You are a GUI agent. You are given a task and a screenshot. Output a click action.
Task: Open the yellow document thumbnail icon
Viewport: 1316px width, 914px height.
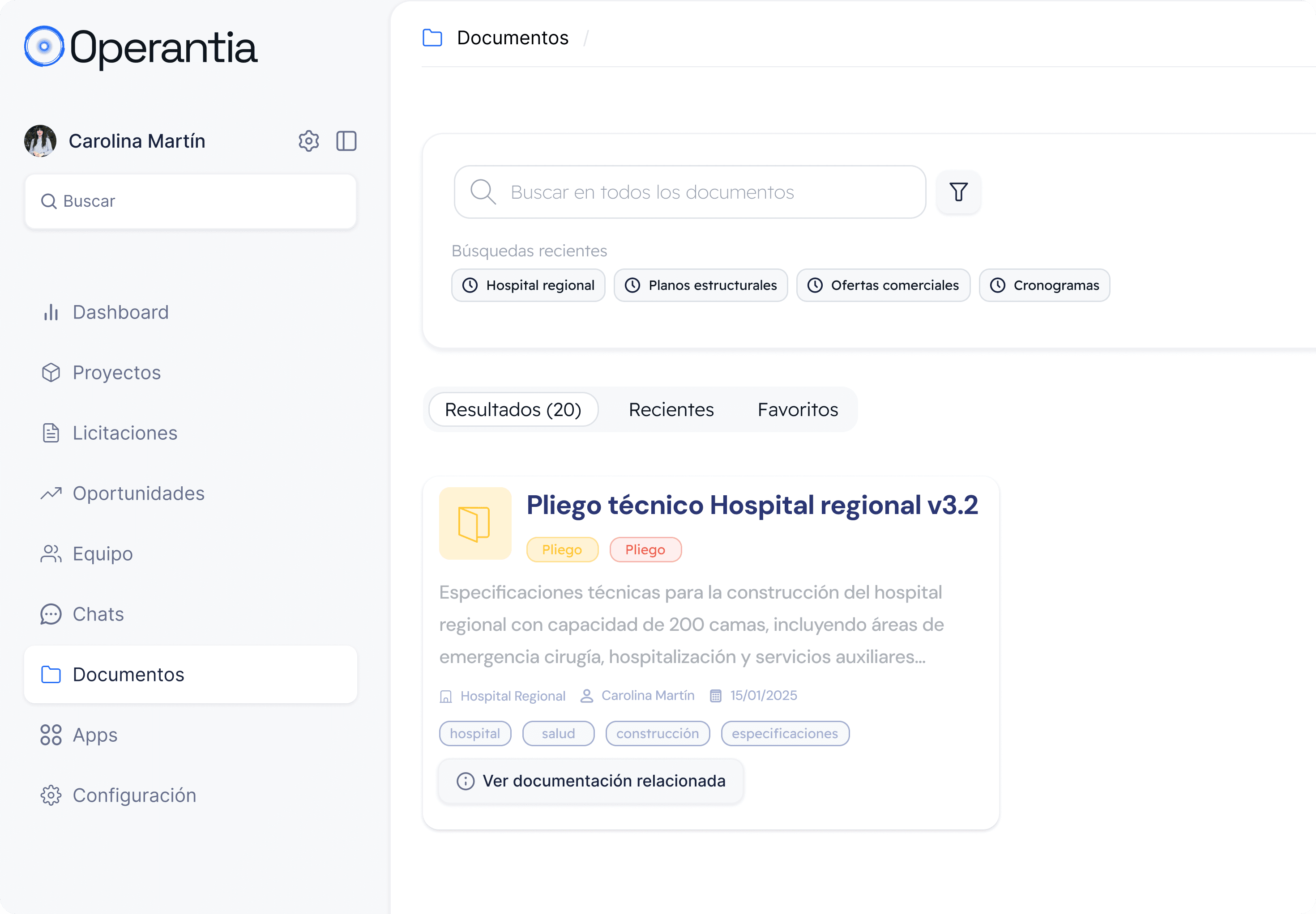pos(474,523)
